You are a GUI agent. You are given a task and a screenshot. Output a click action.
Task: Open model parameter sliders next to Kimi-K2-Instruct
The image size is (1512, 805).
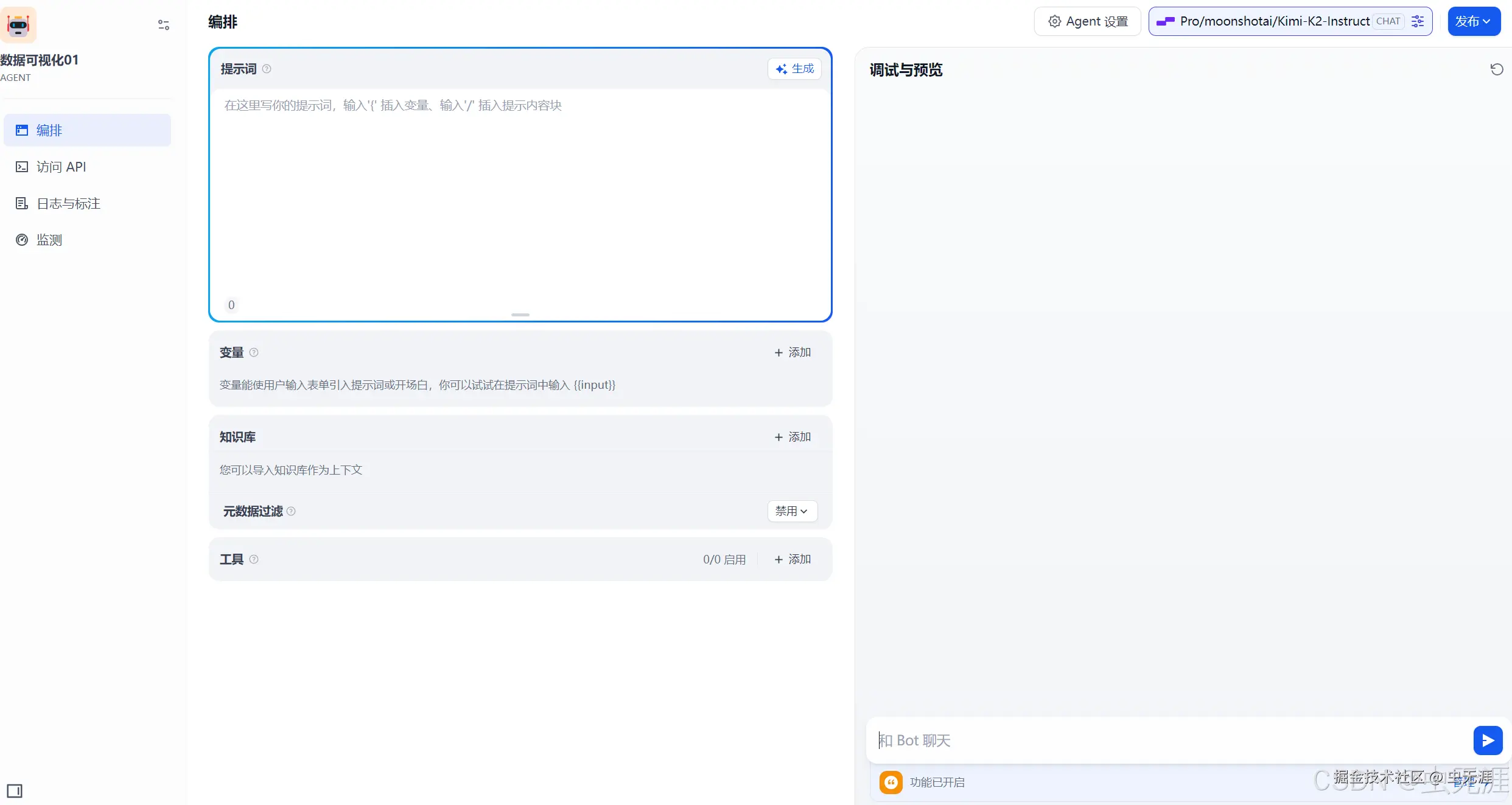pos(1418,21)
